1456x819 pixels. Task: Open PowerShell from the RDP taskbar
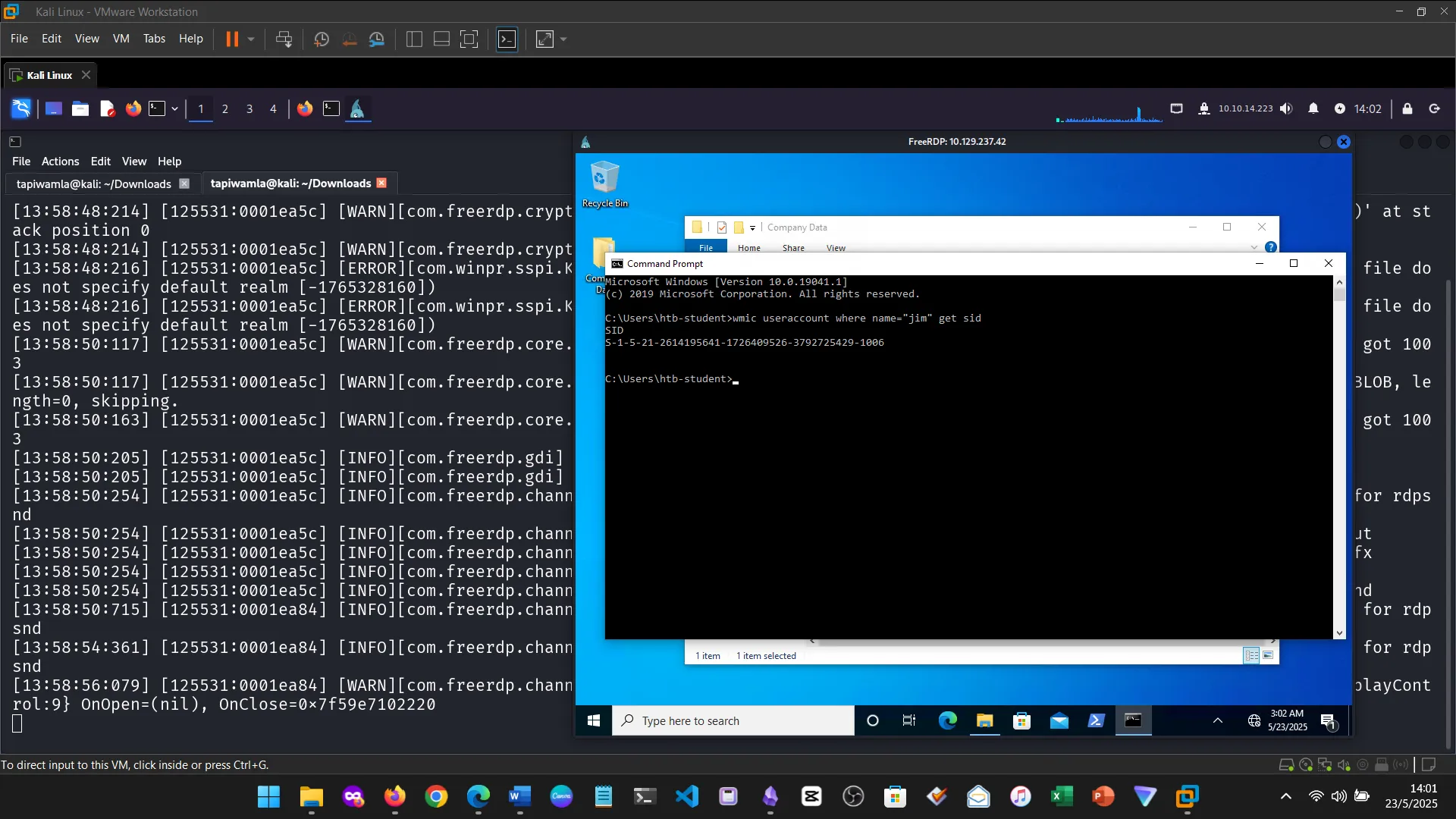(x=1096, y=721)
